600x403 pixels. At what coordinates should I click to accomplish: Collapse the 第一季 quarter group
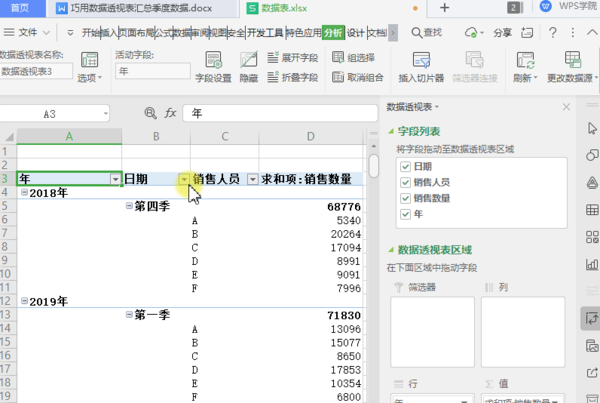click(x=129, y=314)
